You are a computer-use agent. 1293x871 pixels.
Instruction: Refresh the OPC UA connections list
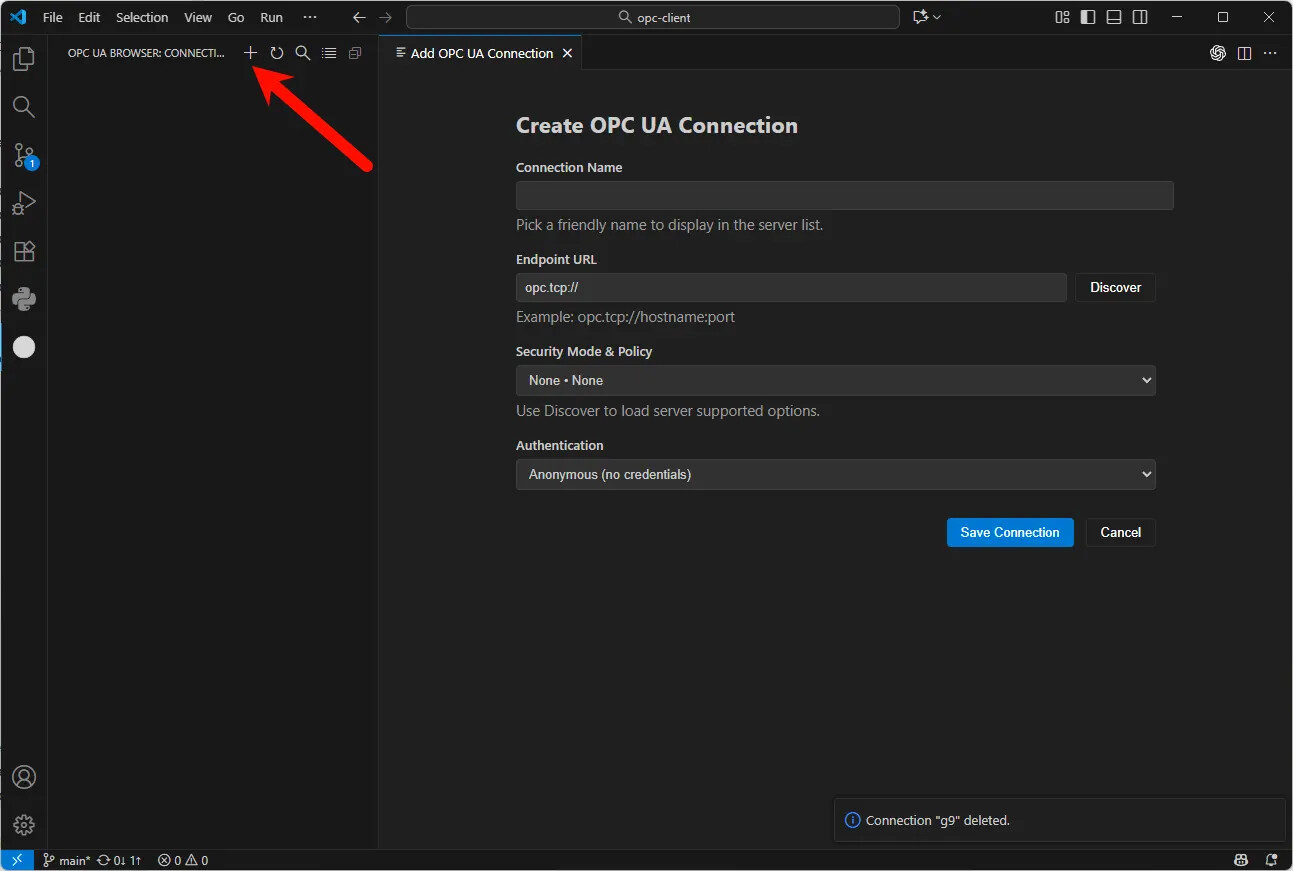(x=277, y=53)
